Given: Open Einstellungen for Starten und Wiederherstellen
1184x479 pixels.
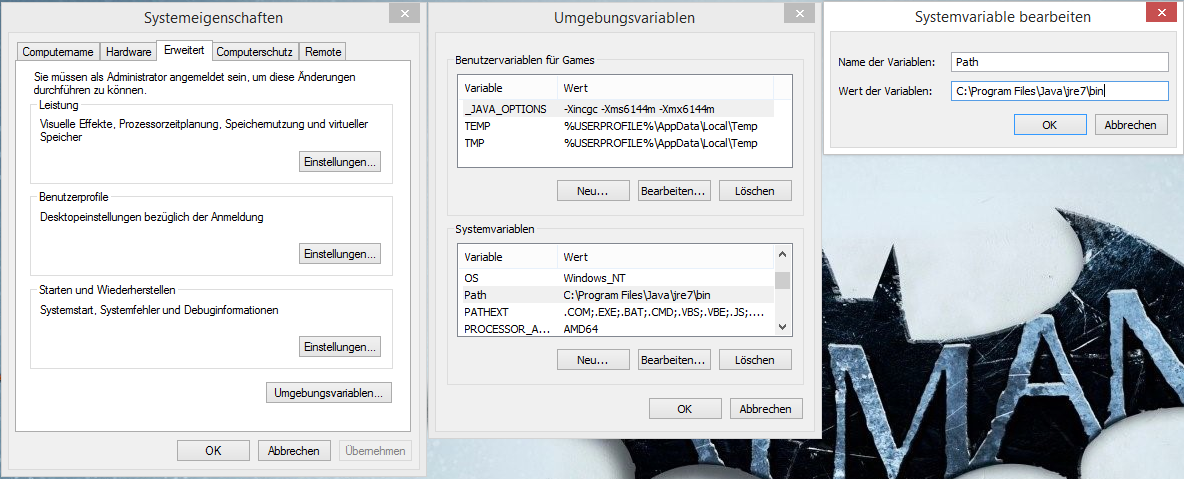Looking at the screenshot, I should pos(340,347).
